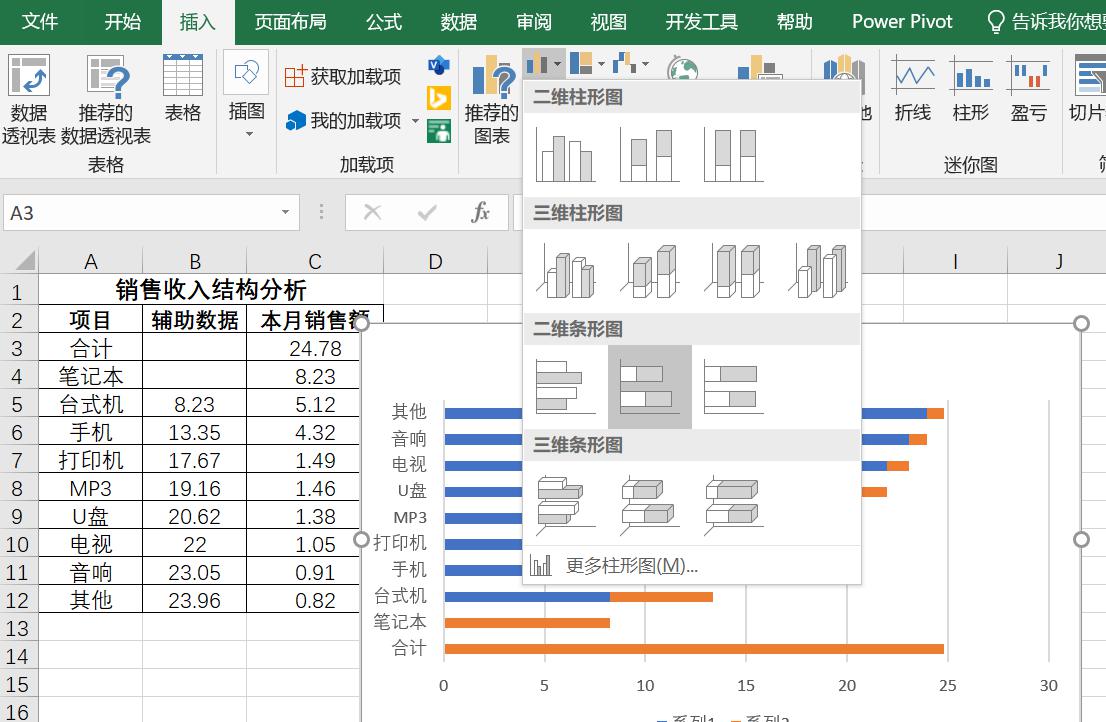
Task: Click 获取加载项 to get add-ins
Action: click(343, 76)
